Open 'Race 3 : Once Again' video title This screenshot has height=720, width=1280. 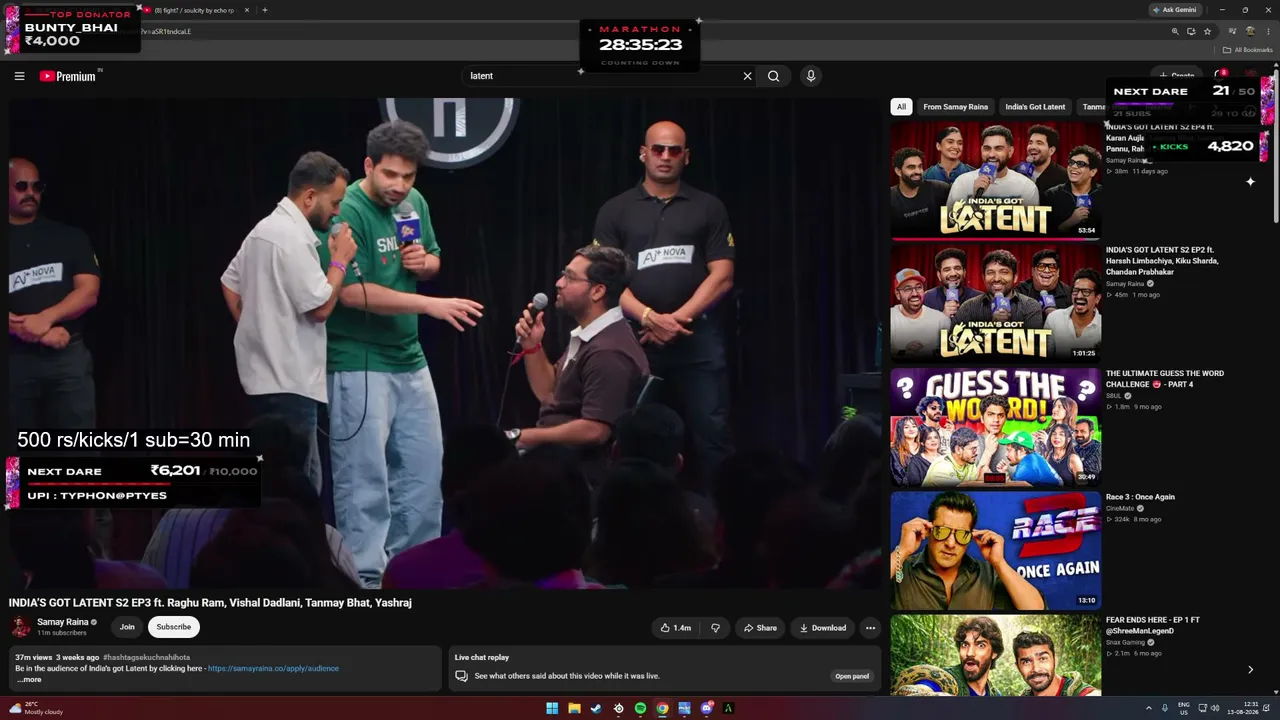point(1140,497)
